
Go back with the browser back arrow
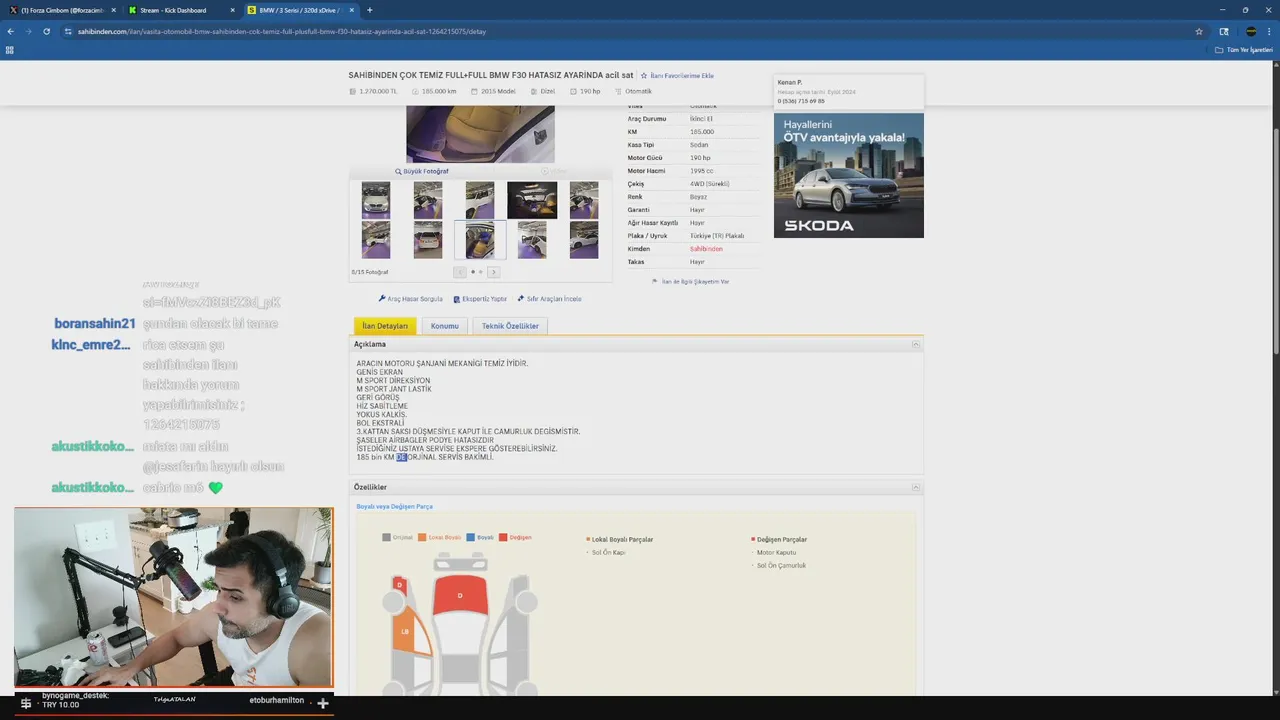pos(11,31)
